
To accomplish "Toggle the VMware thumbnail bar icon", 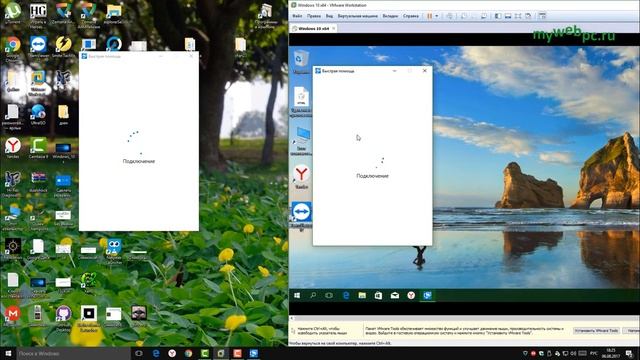I will pyautogui.click(x=508, y=16).
